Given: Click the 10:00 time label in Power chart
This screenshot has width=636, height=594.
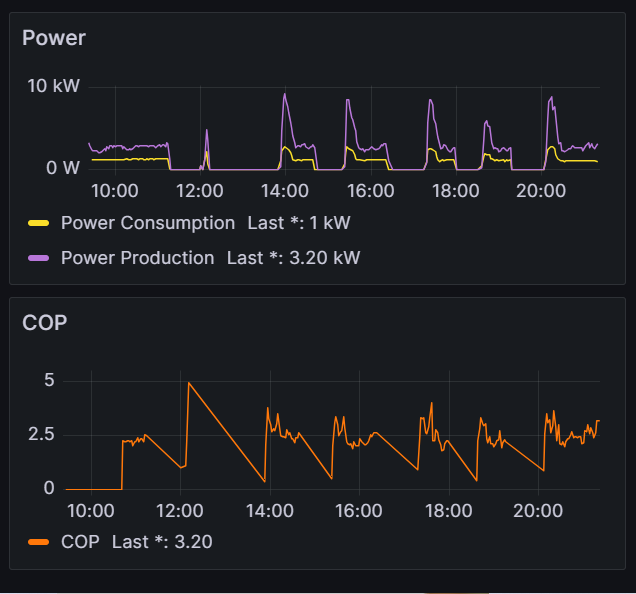Looking at the screenshot, I should tap(115, 191).
